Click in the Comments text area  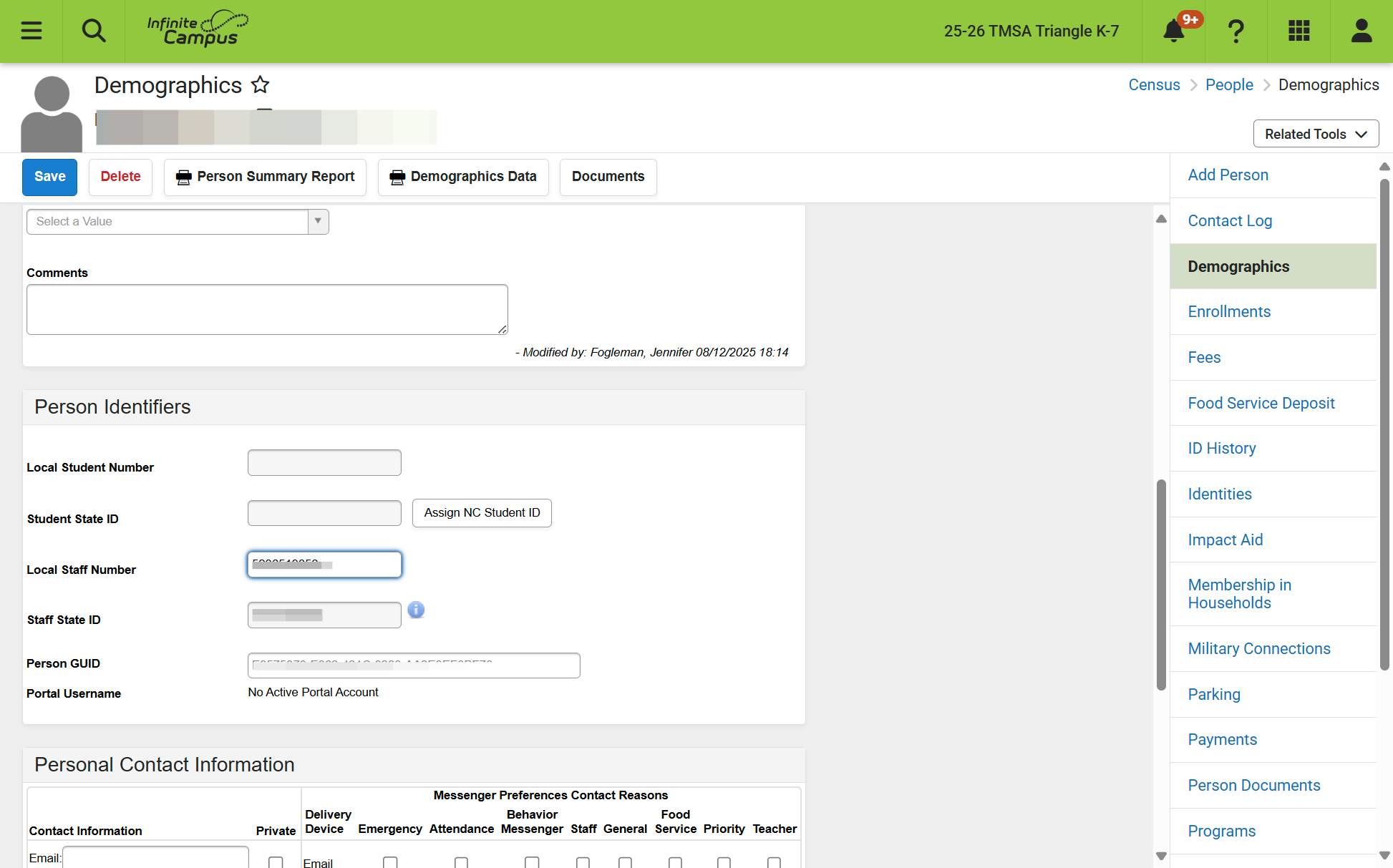click(x=267, y=310)
